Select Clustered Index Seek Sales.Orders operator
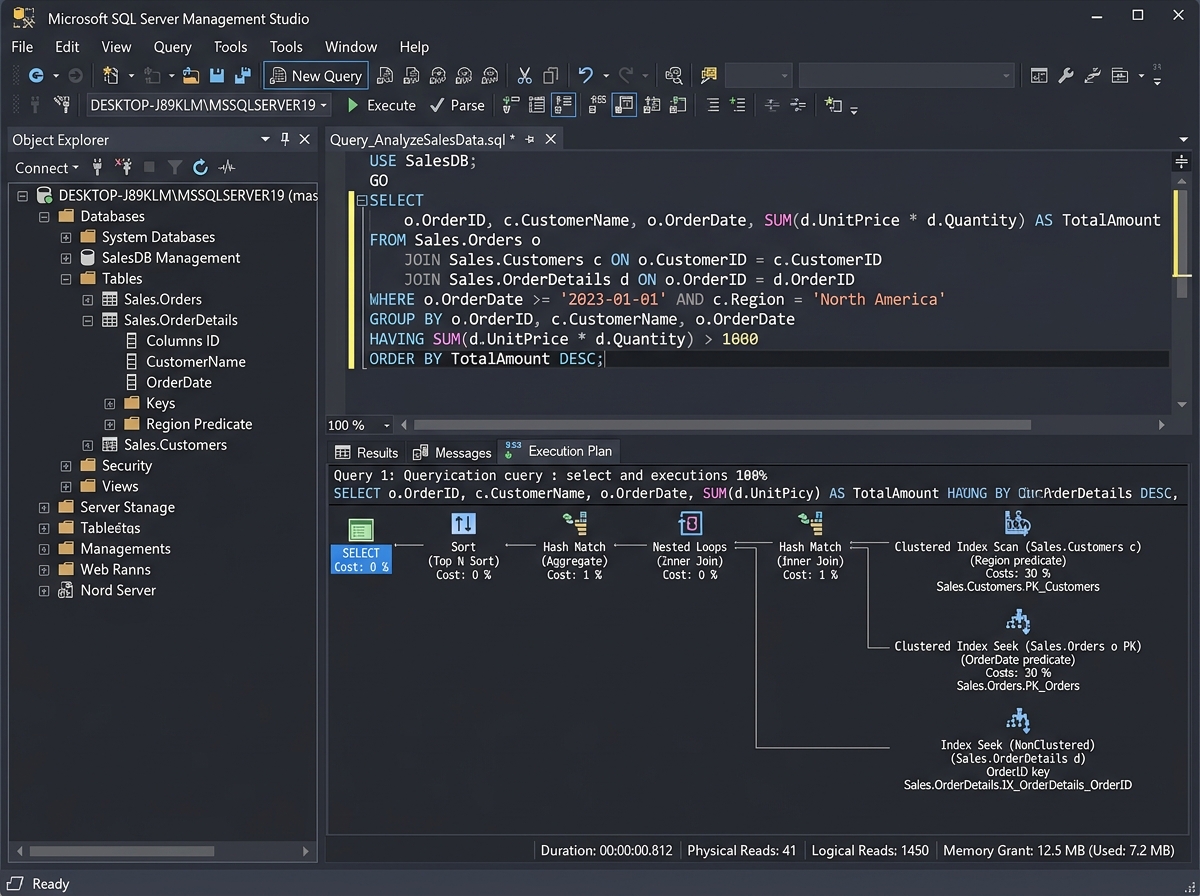1200x896 pixels. tap(1018, 650)
